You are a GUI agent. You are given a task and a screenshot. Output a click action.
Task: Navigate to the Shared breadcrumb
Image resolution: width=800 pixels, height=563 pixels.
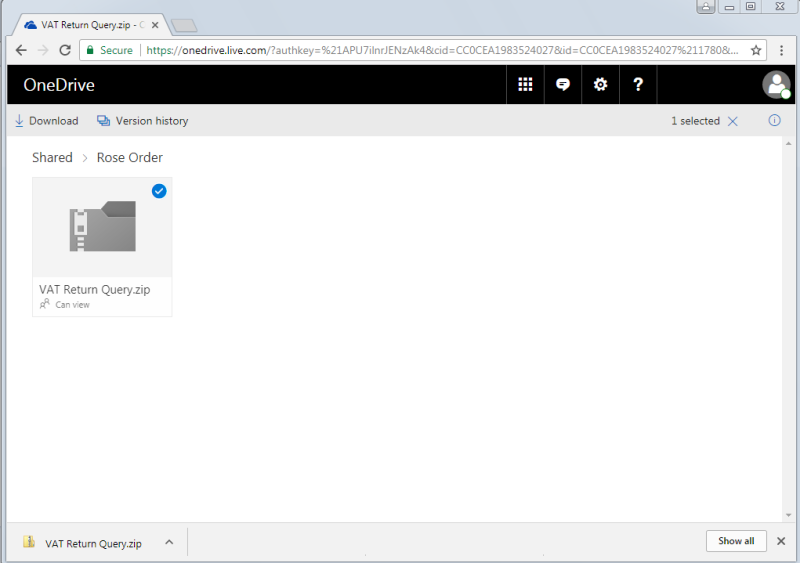(x=52, y=157)
